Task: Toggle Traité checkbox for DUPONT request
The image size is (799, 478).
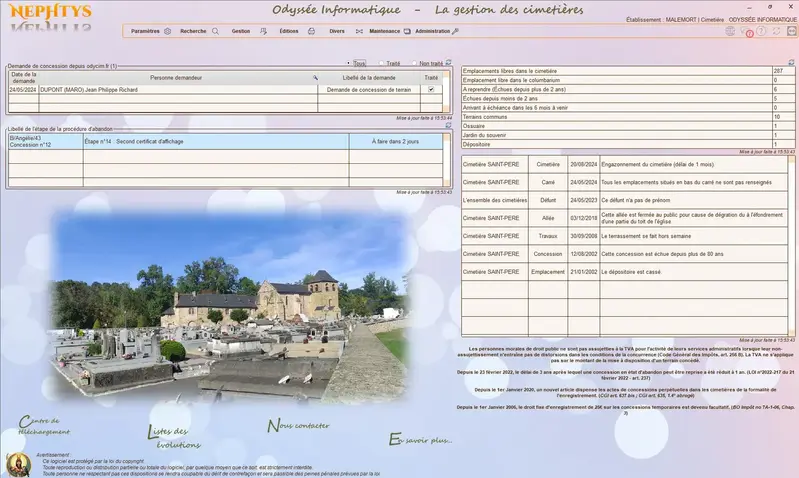Action: click(x=431, y=89)
